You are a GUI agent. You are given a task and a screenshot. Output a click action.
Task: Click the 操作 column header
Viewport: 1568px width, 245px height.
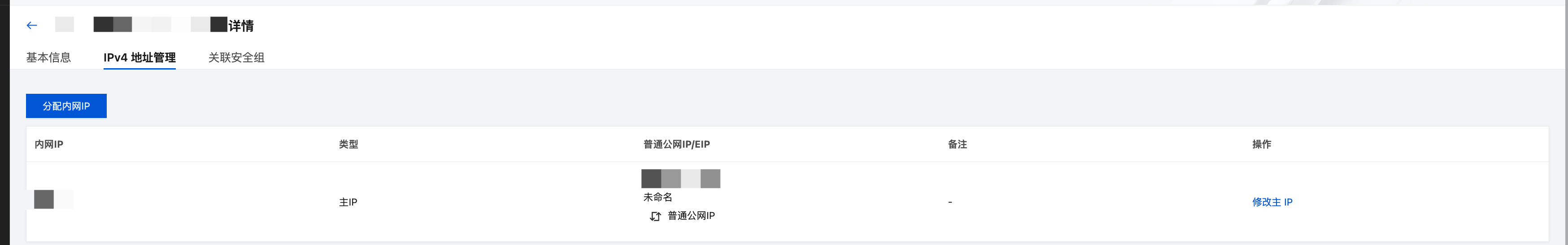[x=1261, y=144]
